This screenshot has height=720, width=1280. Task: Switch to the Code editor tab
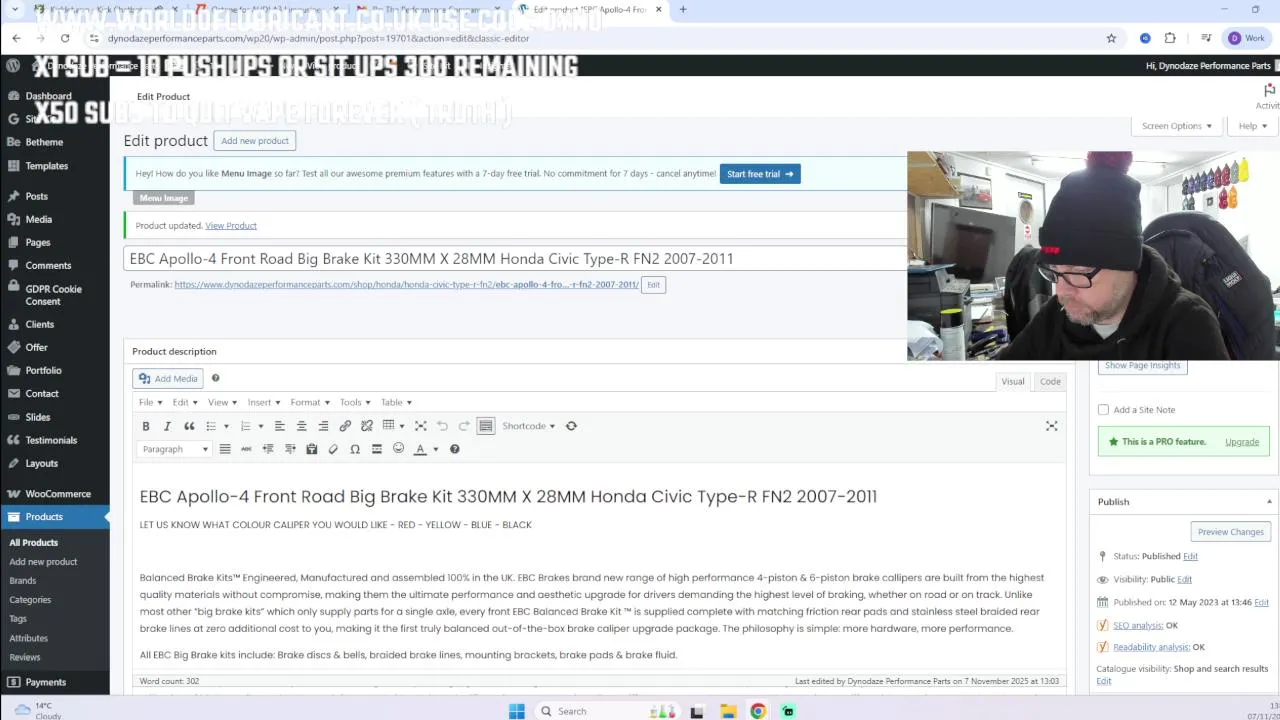pyautogui.click(x=1050, y=381)
